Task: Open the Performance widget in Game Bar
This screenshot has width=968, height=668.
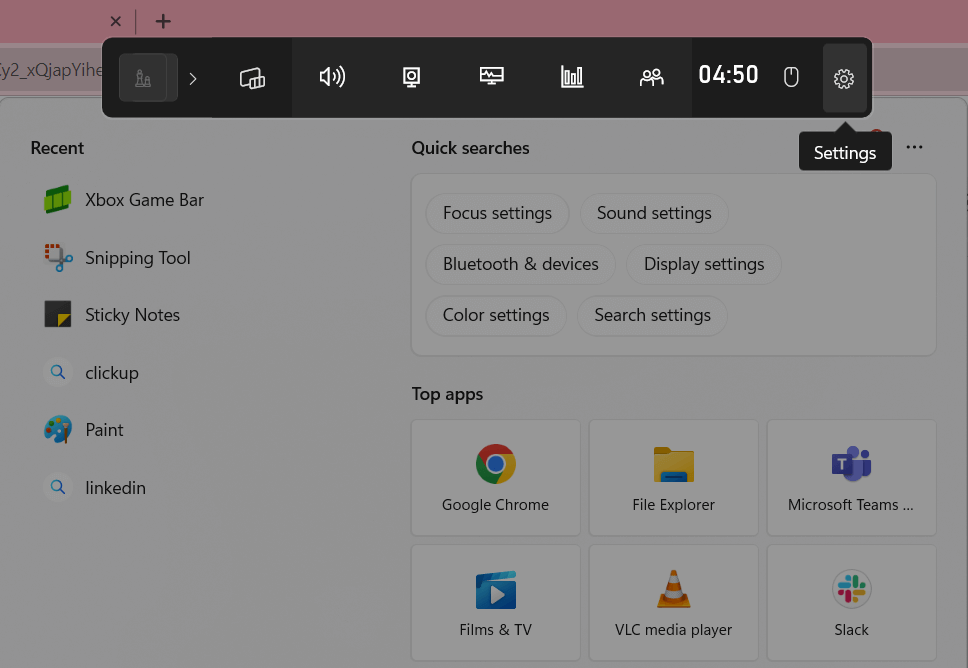Action: (491, 77)
